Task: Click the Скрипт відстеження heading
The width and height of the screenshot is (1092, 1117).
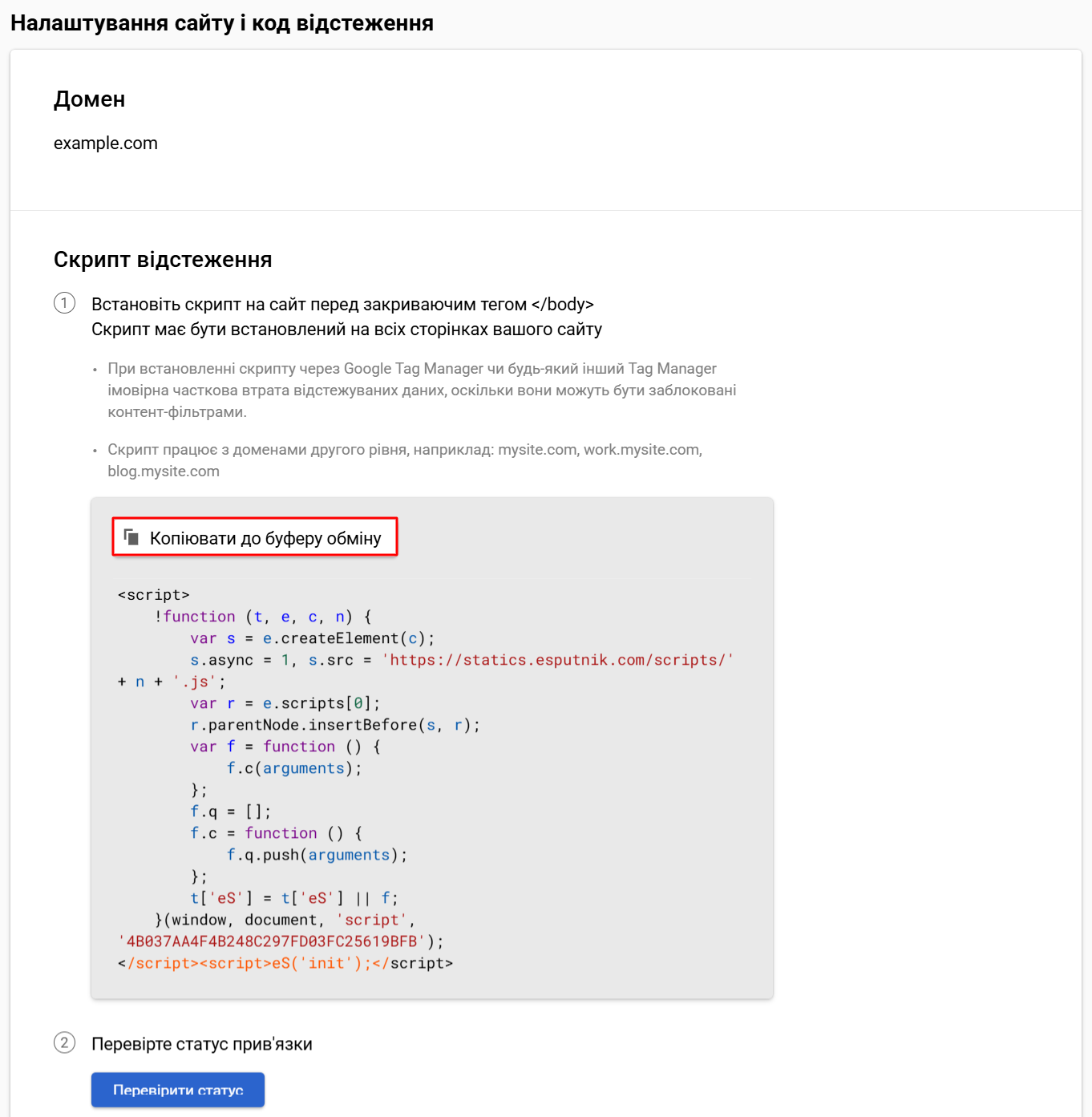Action: coord(163,260)
